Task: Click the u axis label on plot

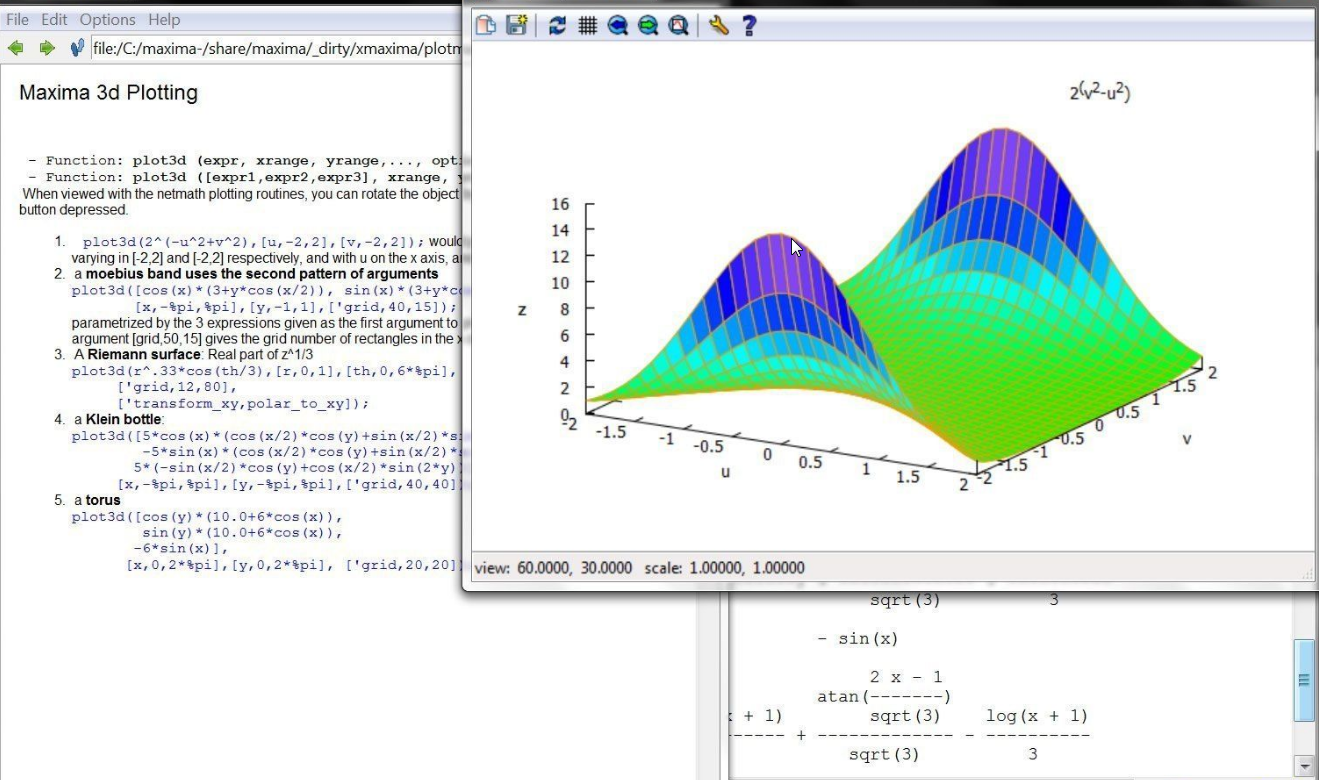Action: click(725, 471)
